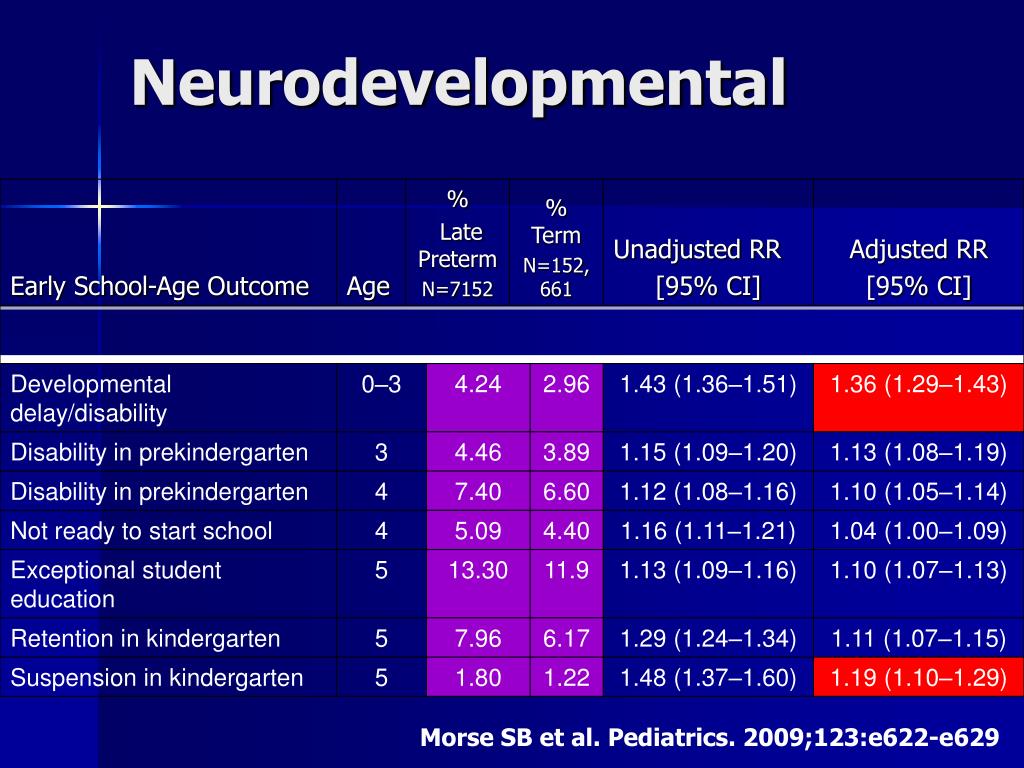Click the term value 11.9

(x=566, y=570)
